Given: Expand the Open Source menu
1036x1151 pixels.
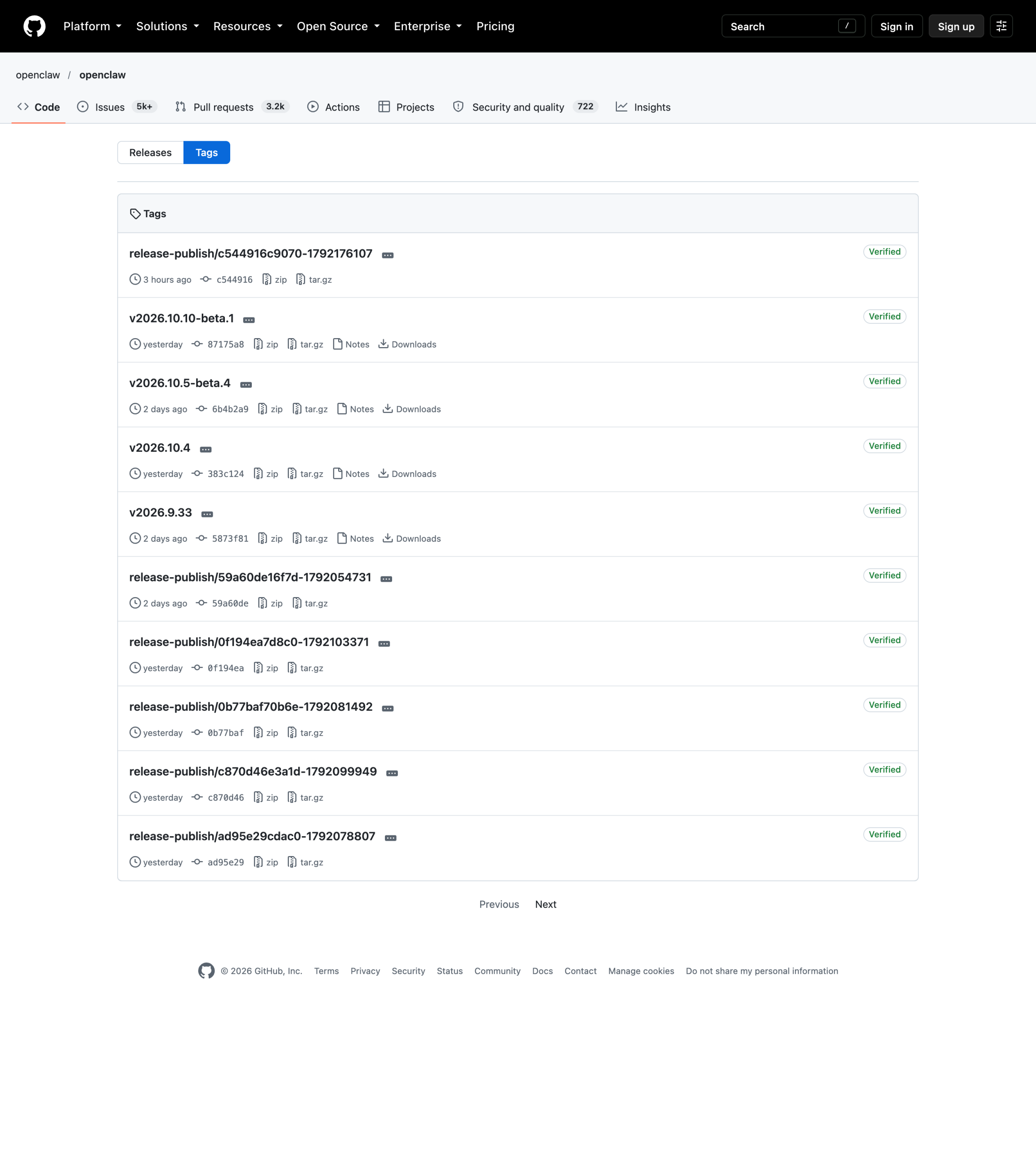Looking at the screenshot, I should click(x=338, y=26).
